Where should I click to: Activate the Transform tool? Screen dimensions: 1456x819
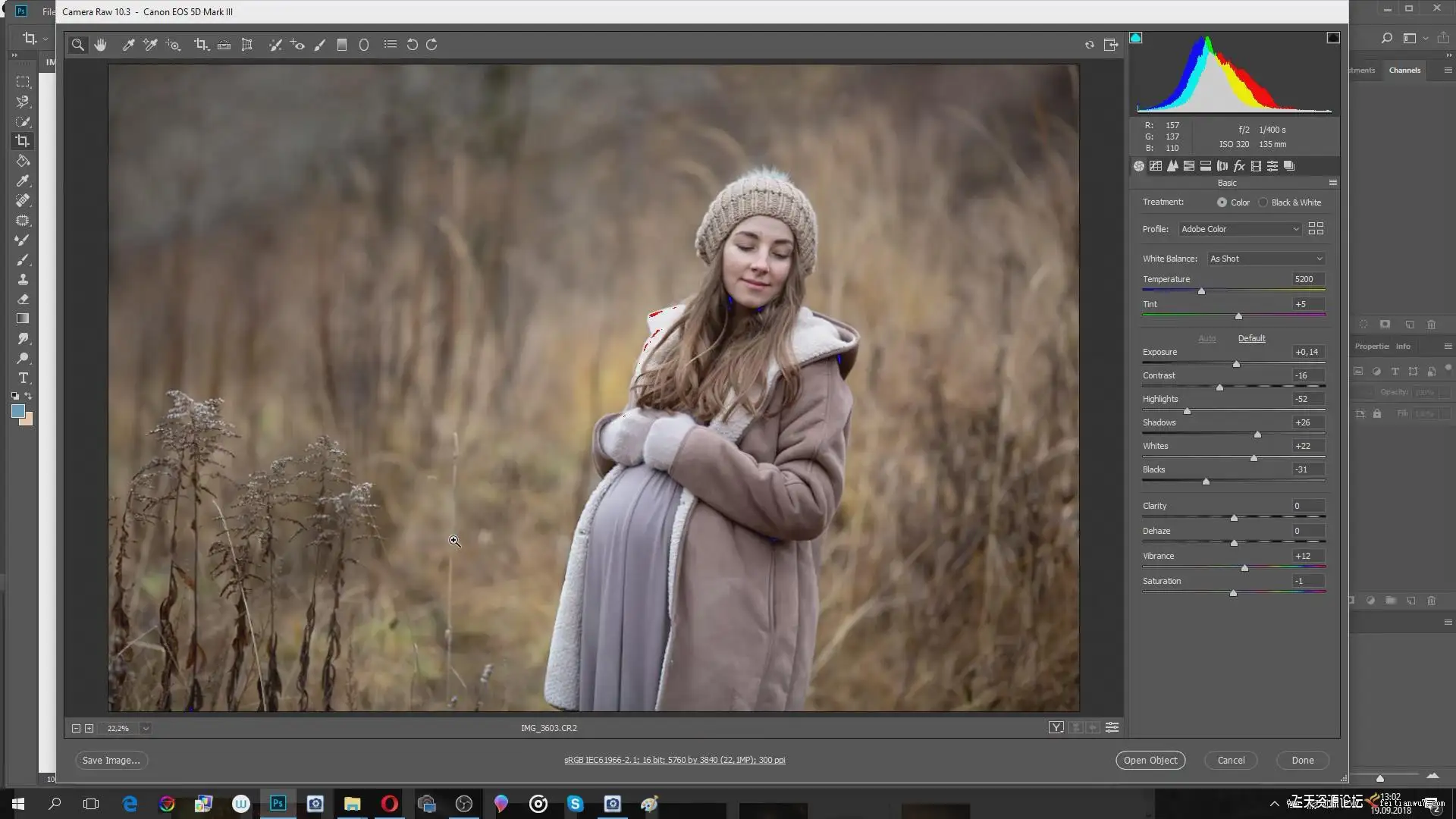tap(246, 45)
